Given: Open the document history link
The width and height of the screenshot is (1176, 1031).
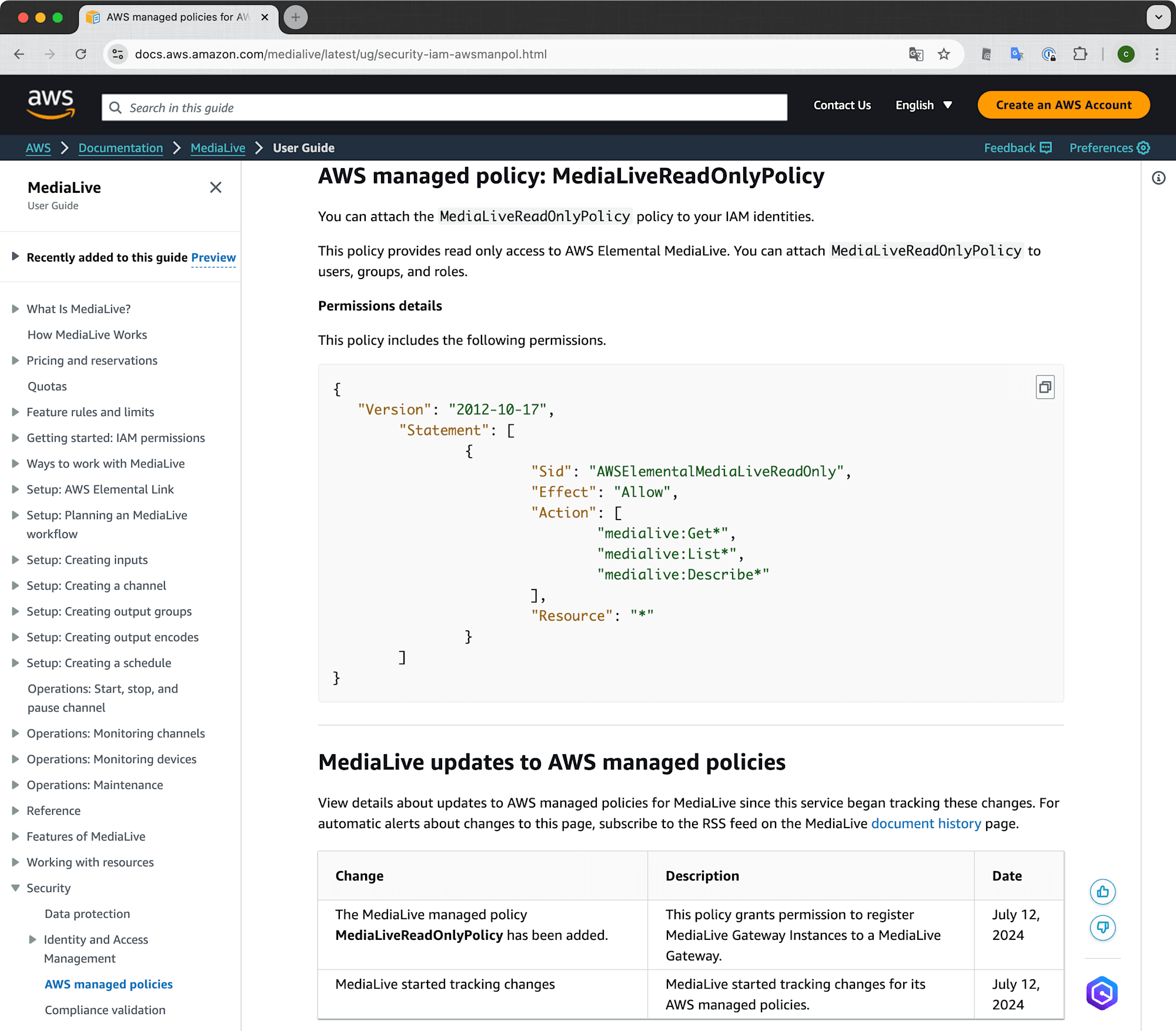Looking at the screenshot, I should pyautogui.click(x=926, y=824).
